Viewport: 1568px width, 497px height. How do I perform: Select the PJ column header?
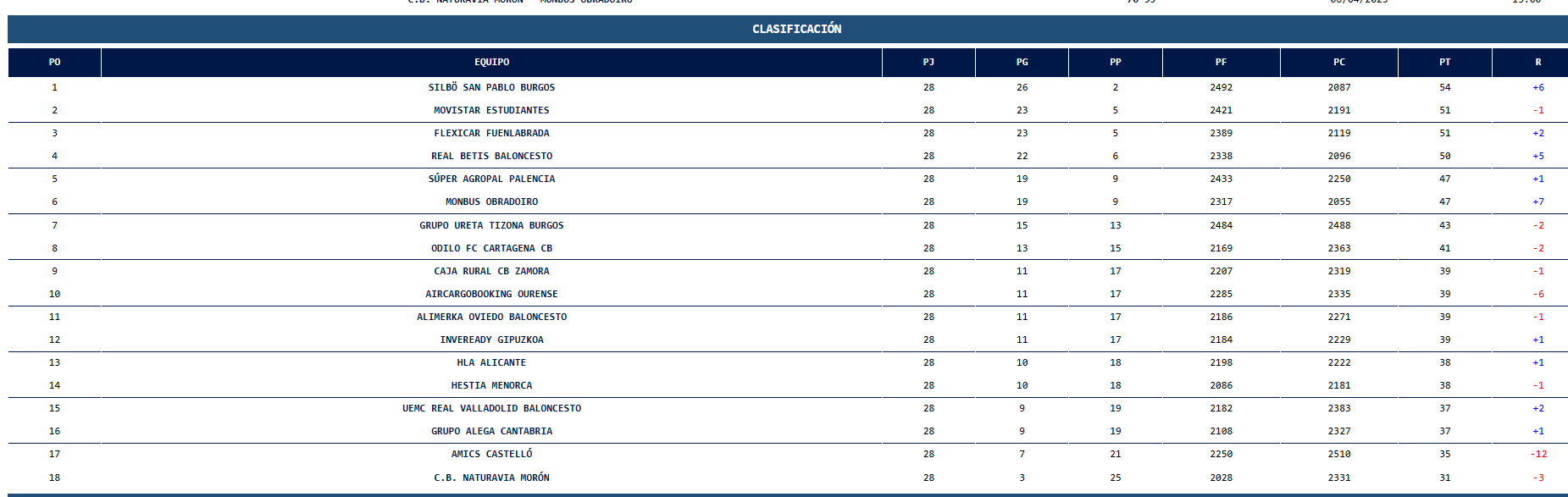tap(928, 63)
